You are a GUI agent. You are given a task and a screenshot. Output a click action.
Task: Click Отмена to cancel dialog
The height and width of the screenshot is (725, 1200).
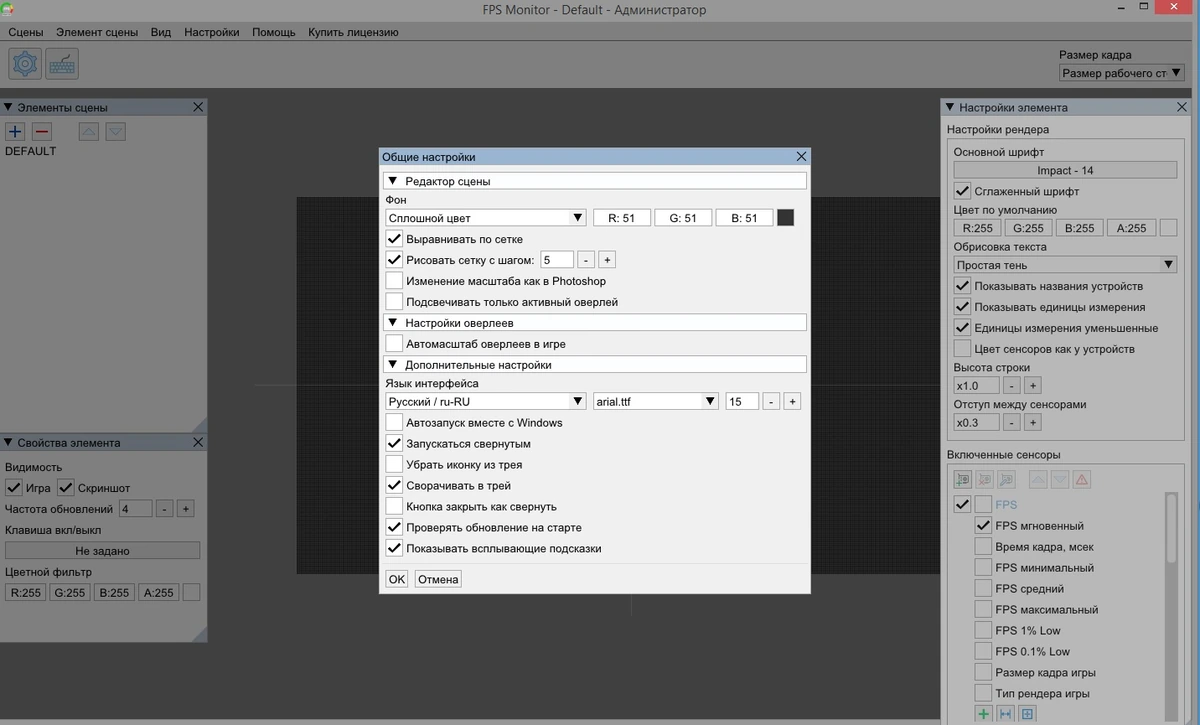click(x=438, y=579)
